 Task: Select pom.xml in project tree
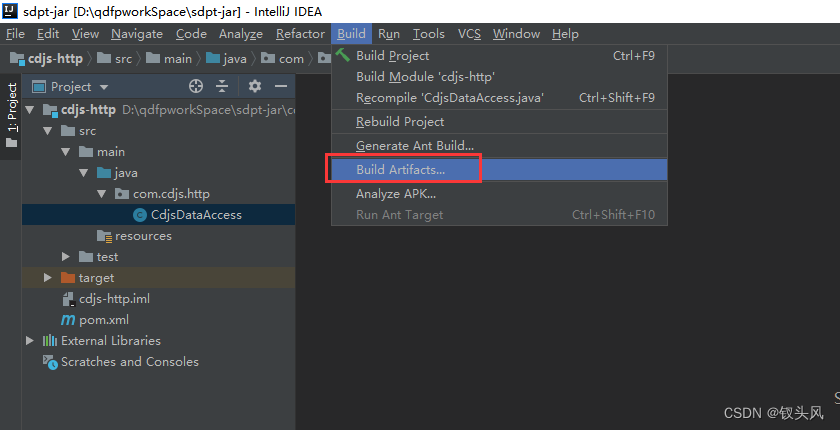[x=159, y=320]
